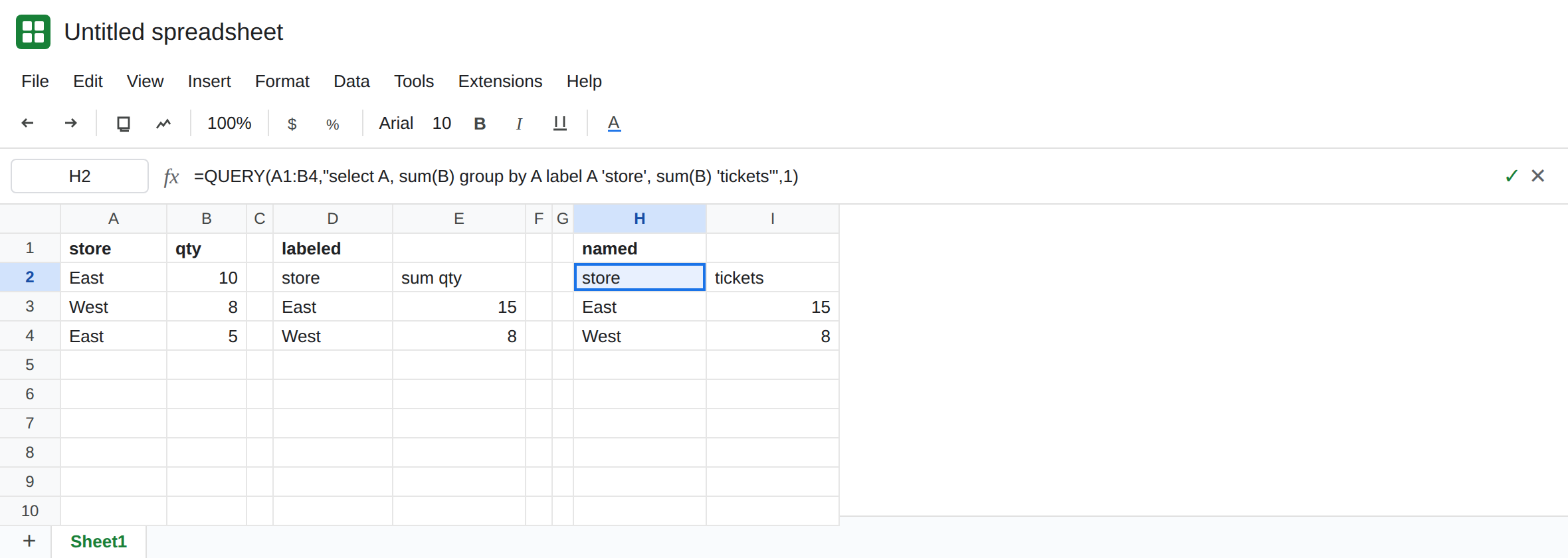Open the Help menu
The image size is (1568, 558).
pos(584,81)
